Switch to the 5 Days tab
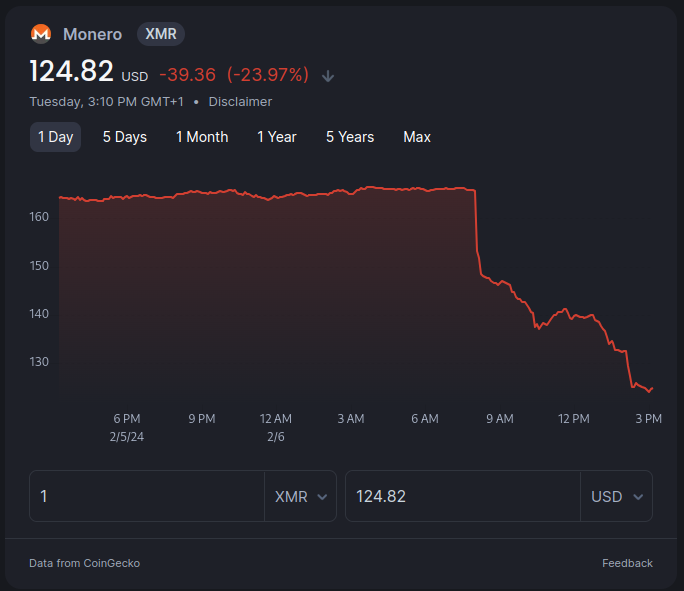The image size is (684, 591). pos(125,137)
